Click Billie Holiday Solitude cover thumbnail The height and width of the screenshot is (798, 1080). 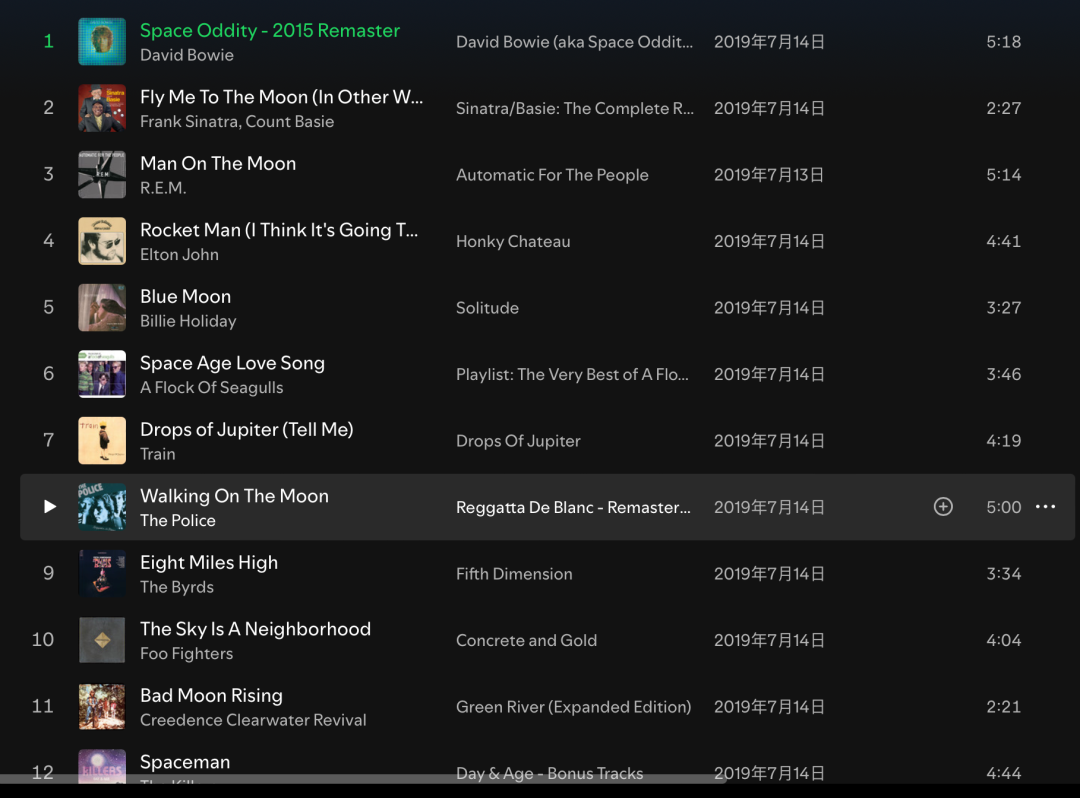click(102, 308)
